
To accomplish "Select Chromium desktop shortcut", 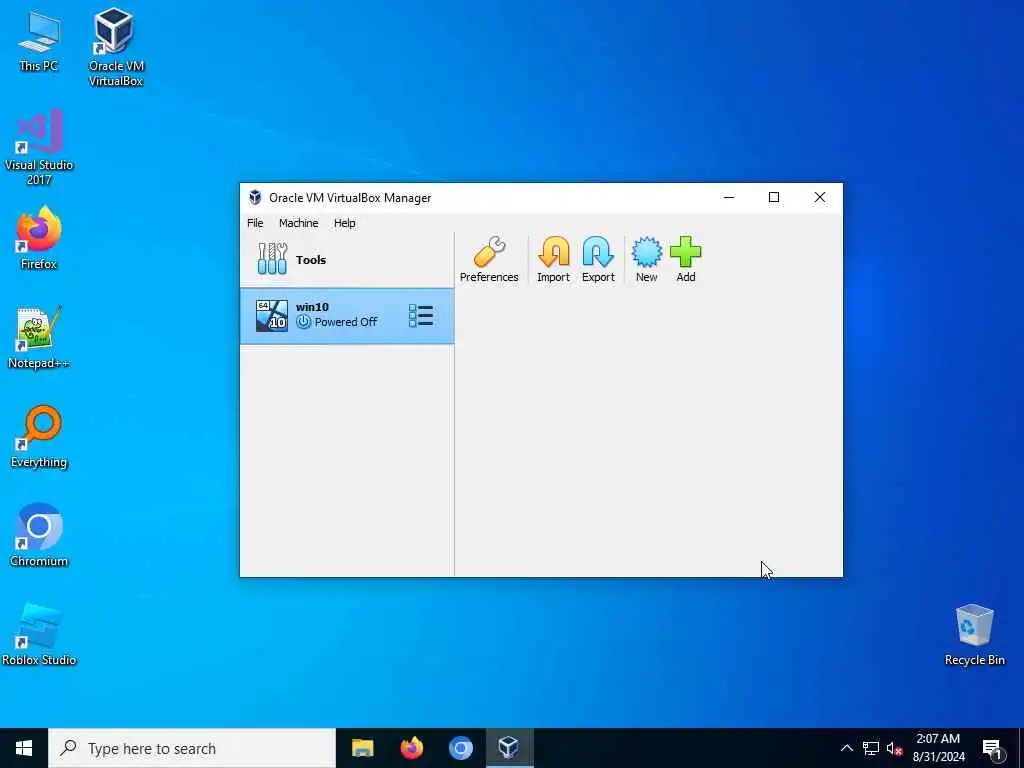I will pos(39,535).
